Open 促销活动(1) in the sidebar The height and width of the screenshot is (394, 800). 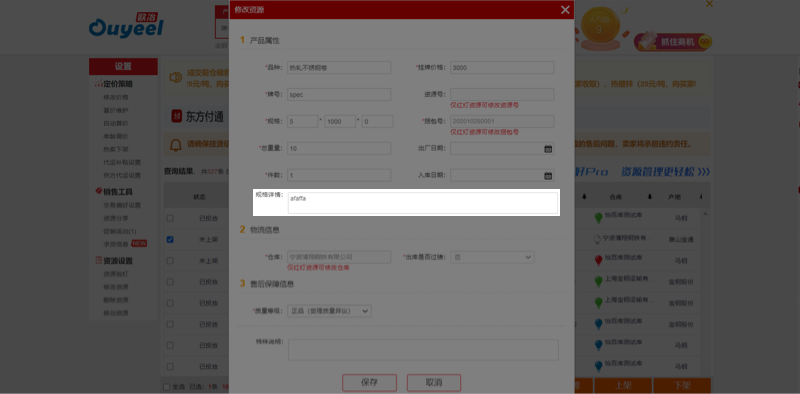[120, 231]
